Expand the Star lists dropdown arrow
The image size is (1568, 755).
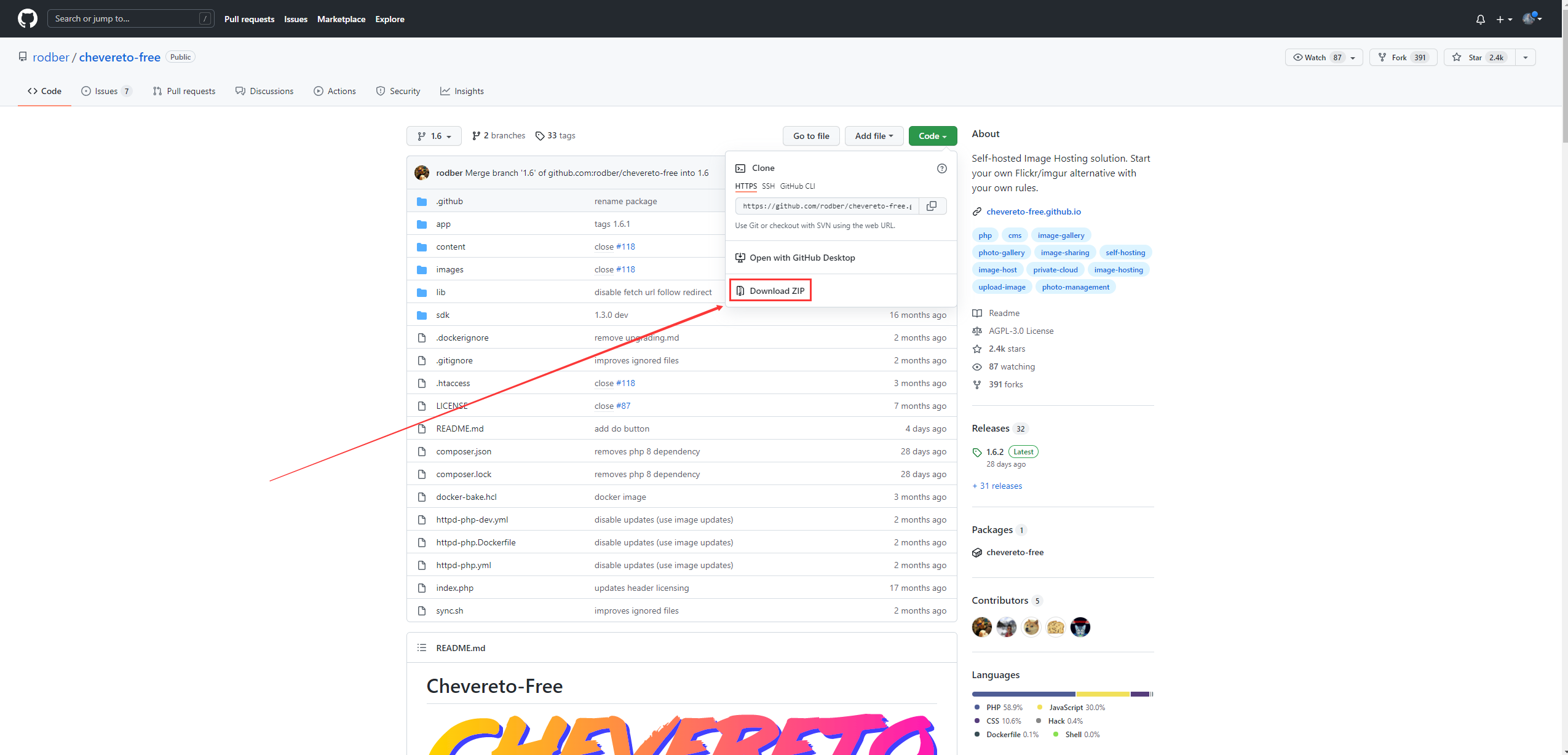pos(1526,57)
